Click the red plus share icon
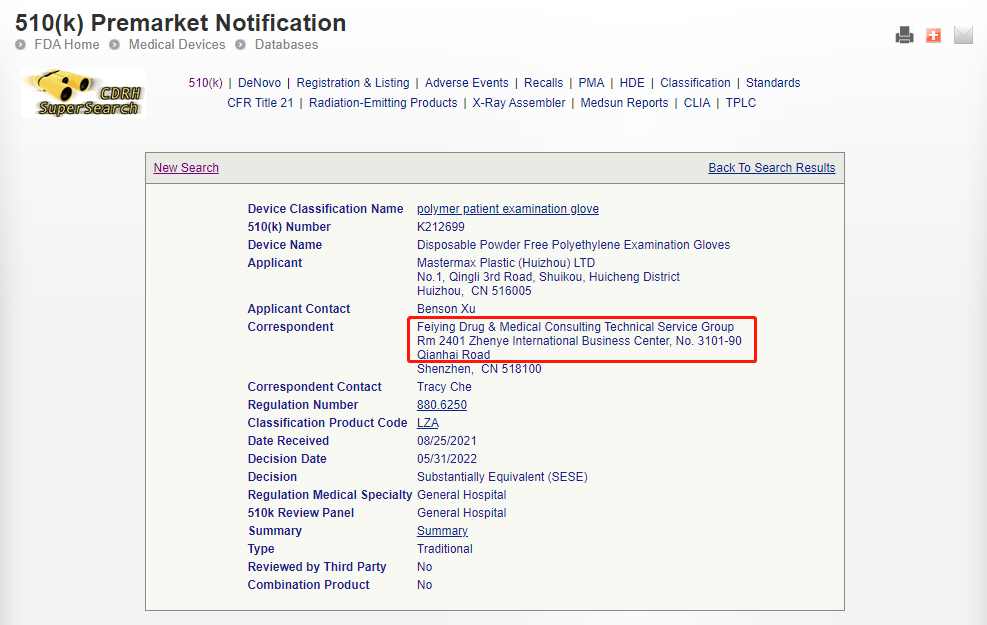987x625 pixels. point(933,36)
